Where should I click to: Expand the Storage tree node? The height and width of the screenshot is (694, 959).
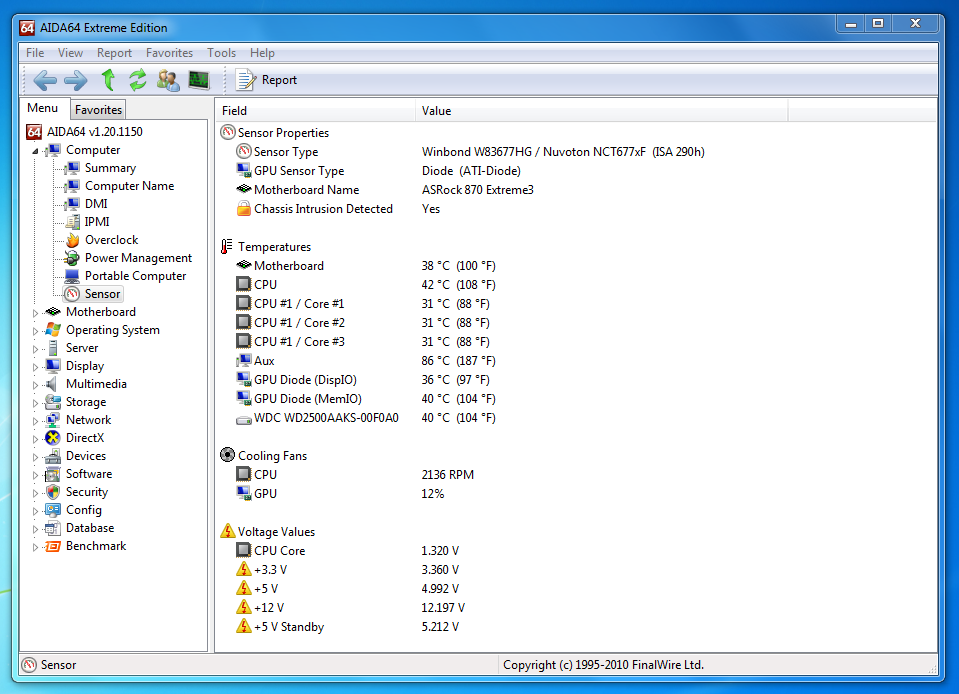(x=37, y=403)
